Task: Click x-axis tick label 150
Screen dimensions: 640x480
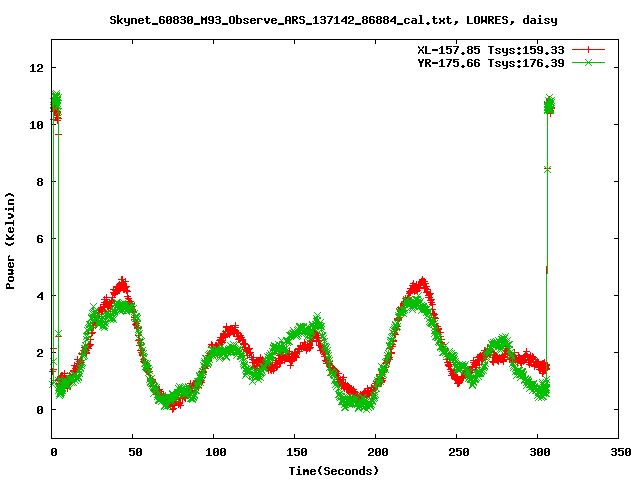Action: [x=296, y=452]
